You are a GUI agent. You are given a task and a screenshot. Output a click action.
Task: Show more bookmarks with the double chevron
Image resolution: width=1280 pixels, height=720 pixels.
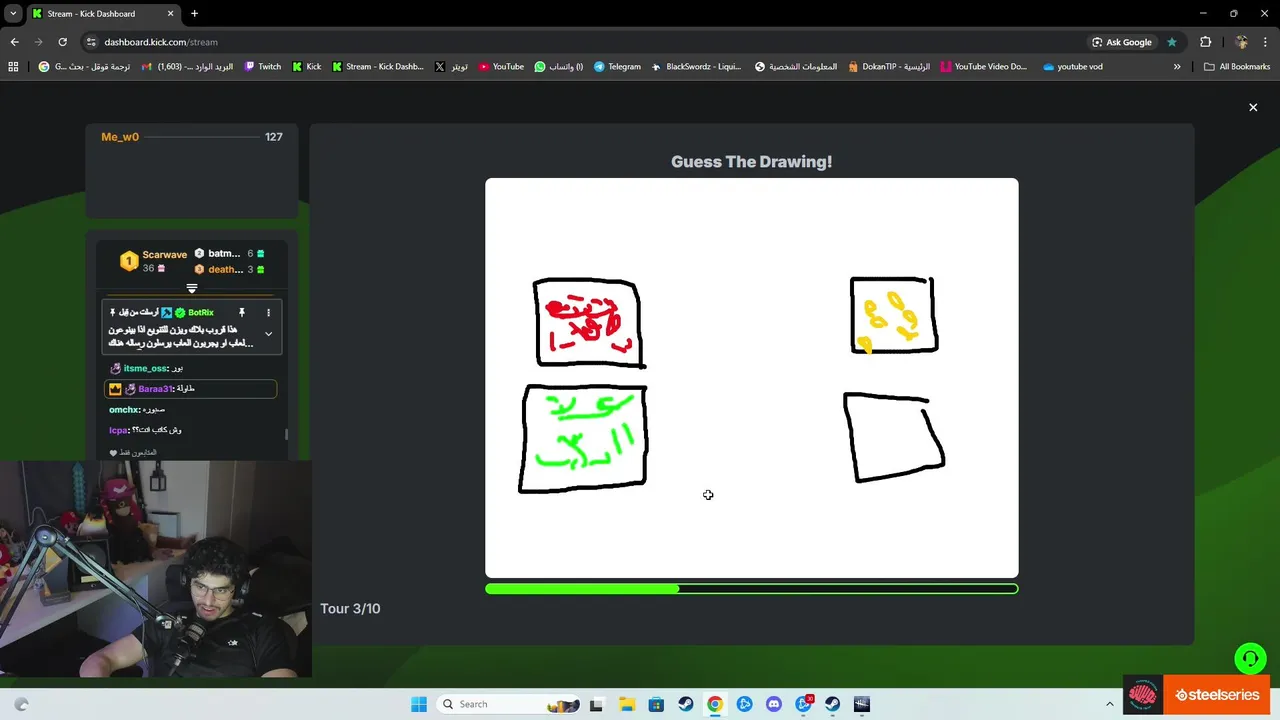[x=1177, y=67]
